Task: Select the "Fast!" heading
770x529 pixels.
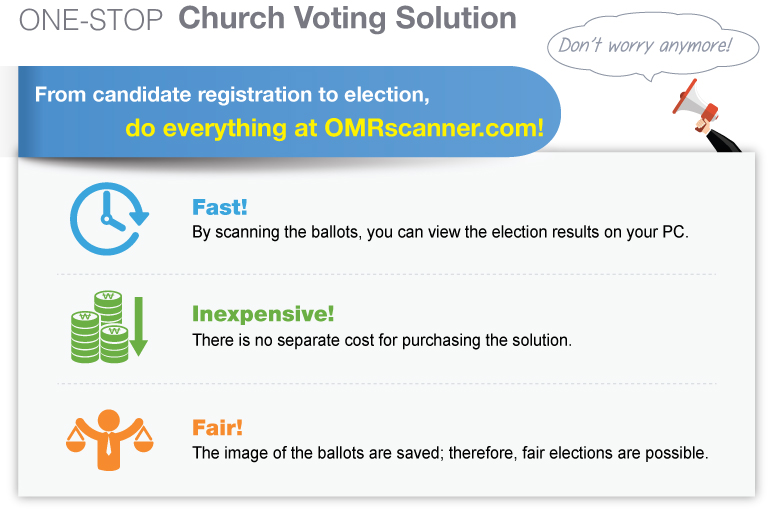Action: [220, 208]
